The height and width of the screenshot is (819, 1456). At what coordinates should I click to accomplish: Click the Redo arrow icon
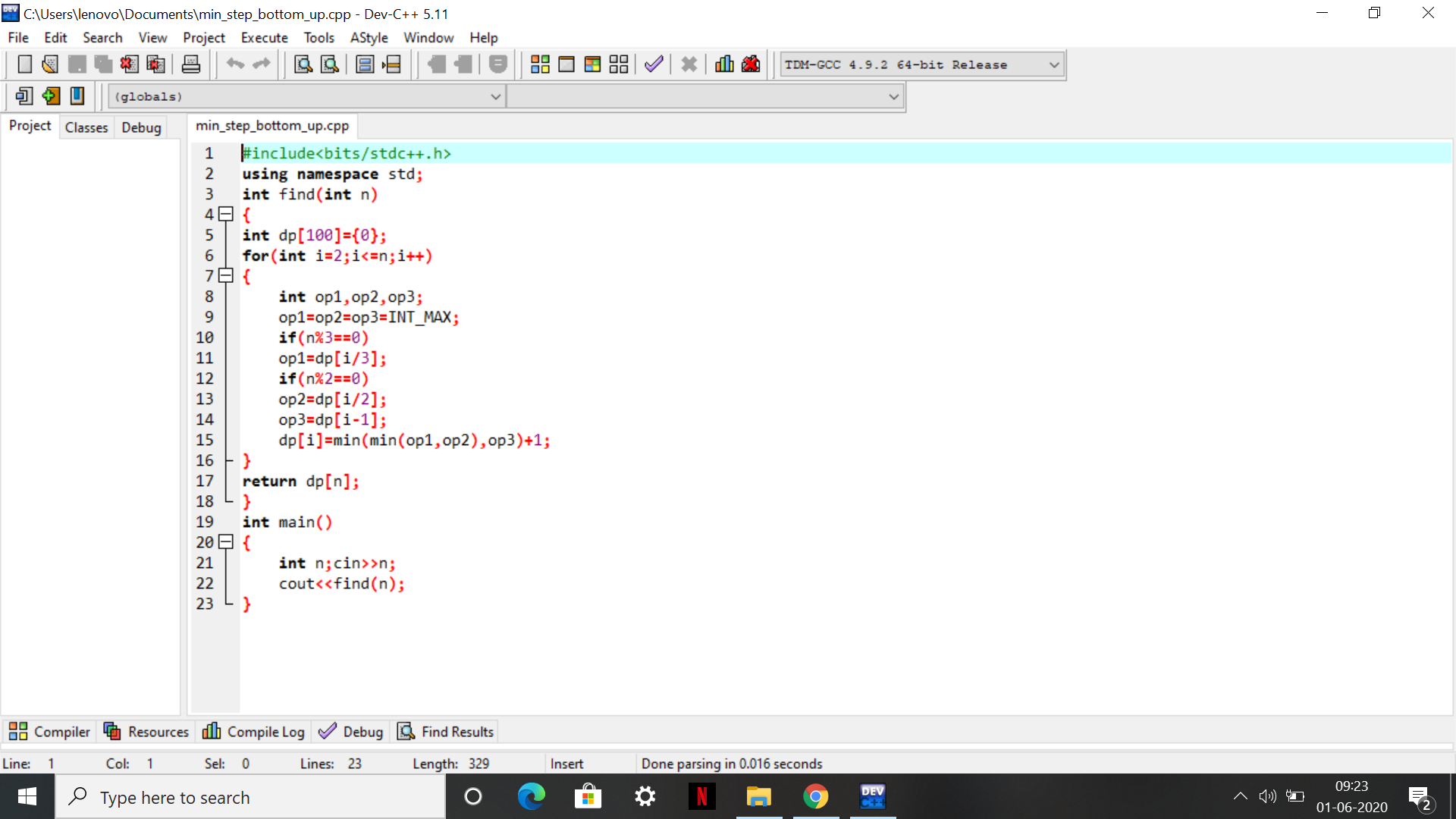[x=262, y=64]
